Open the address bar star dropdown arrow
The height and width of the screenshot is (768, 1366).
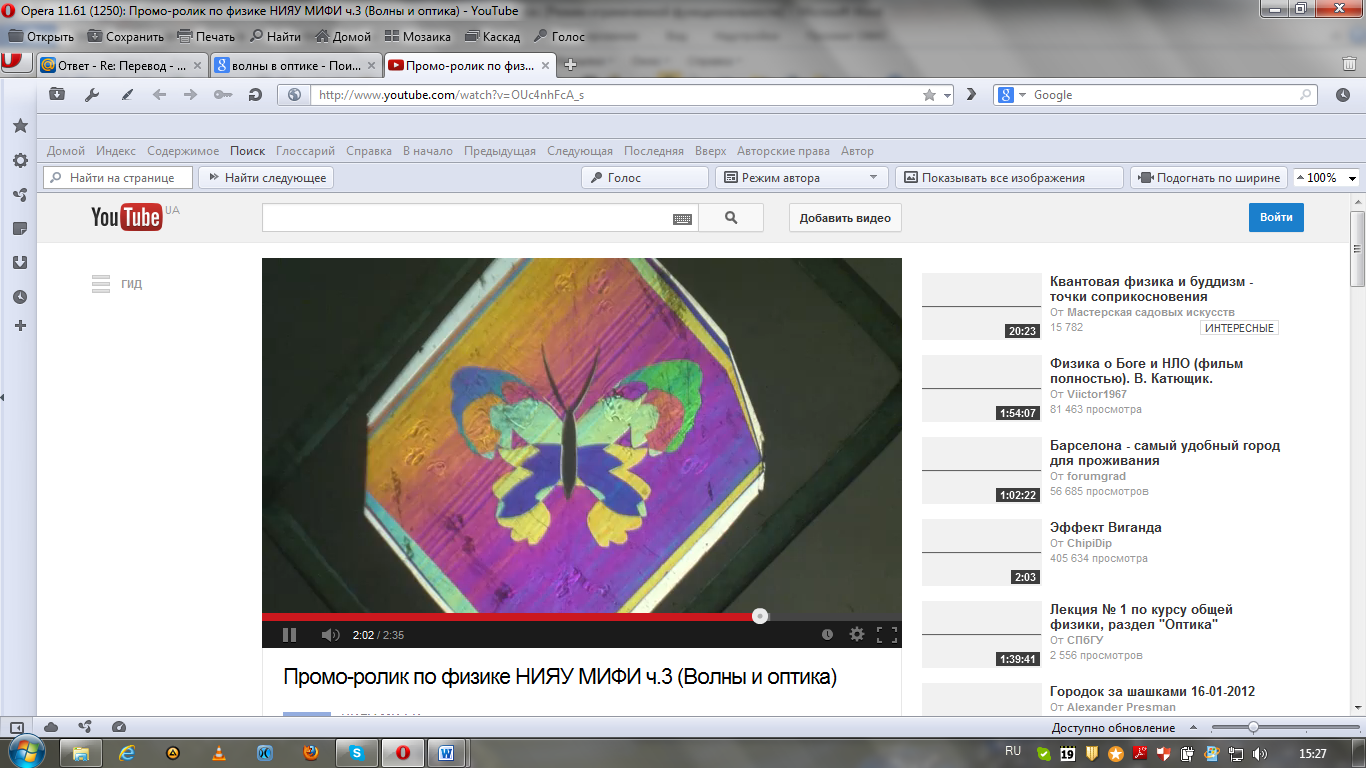coord(946,96)
